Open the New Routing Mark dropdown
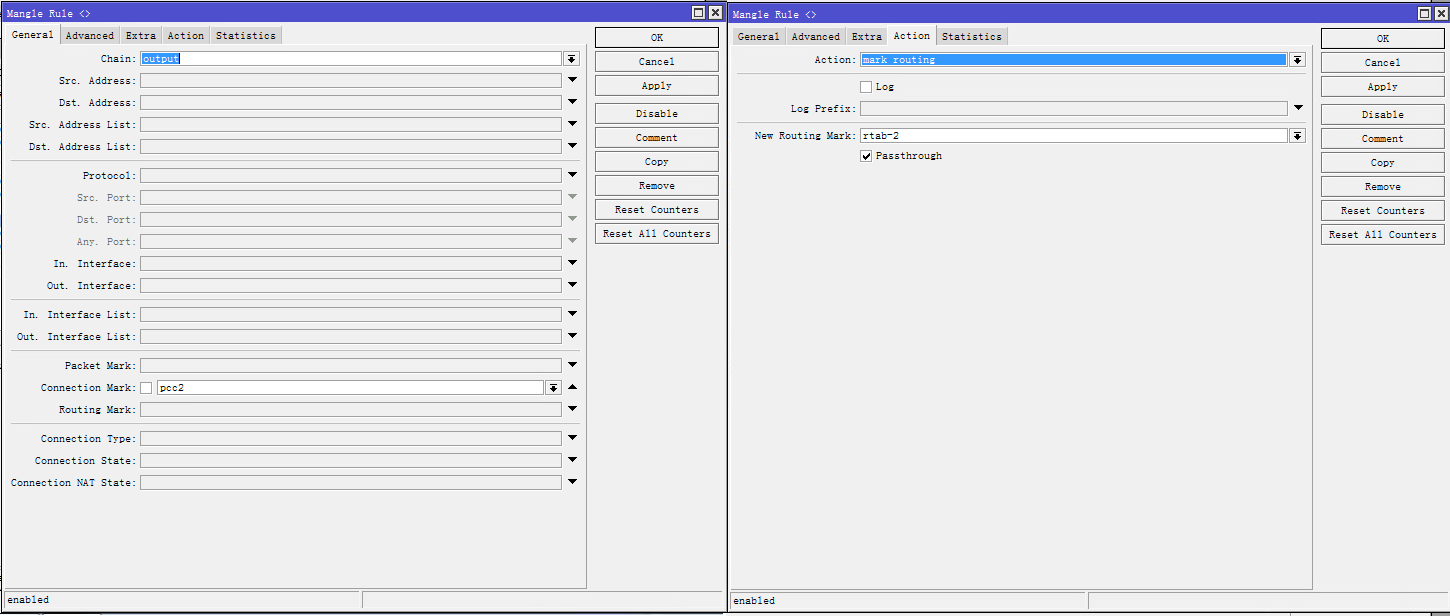Viewport: 1450px width, 616px height. click(x=1297, y=136)
